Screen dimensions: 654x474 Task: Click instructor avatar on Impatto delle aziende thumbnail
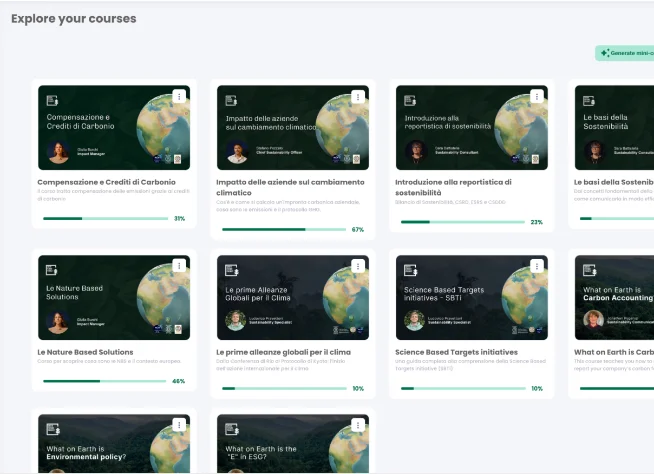237,152
